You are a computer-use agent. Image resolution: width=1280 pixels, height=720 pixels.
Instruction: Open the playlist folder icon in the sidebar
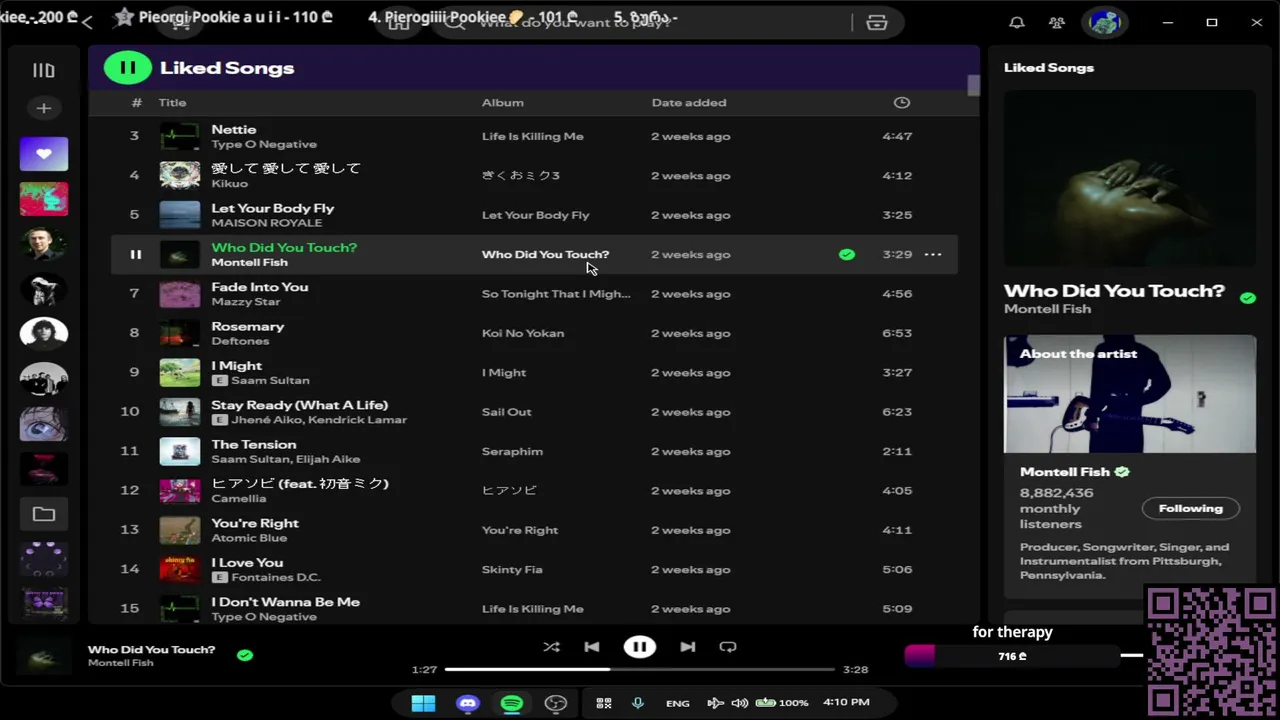pos(44,514)
